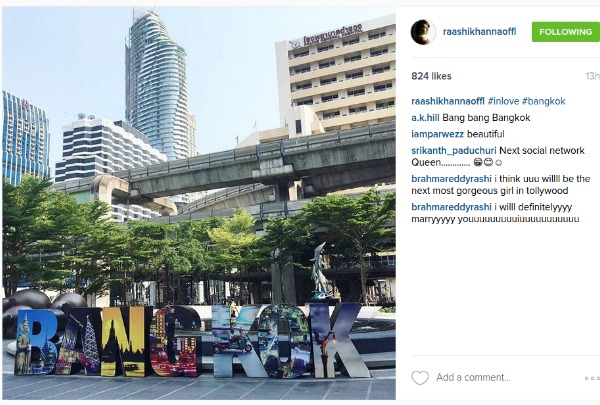The width and height of the screenshot is (600, 405).
Task: Open raashikhannaoffl username in post header
Action: [x=479, y=32]
